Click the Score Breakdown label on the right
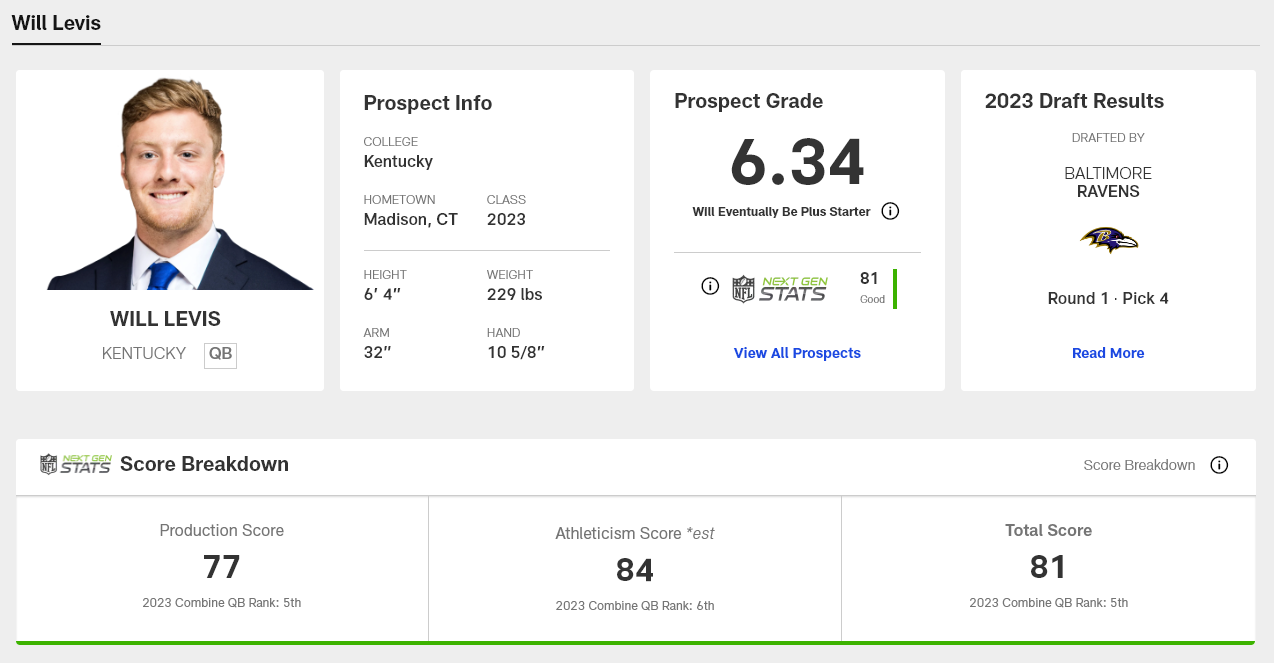Viewport: 1274px width, 663px height. point(1139,465)
